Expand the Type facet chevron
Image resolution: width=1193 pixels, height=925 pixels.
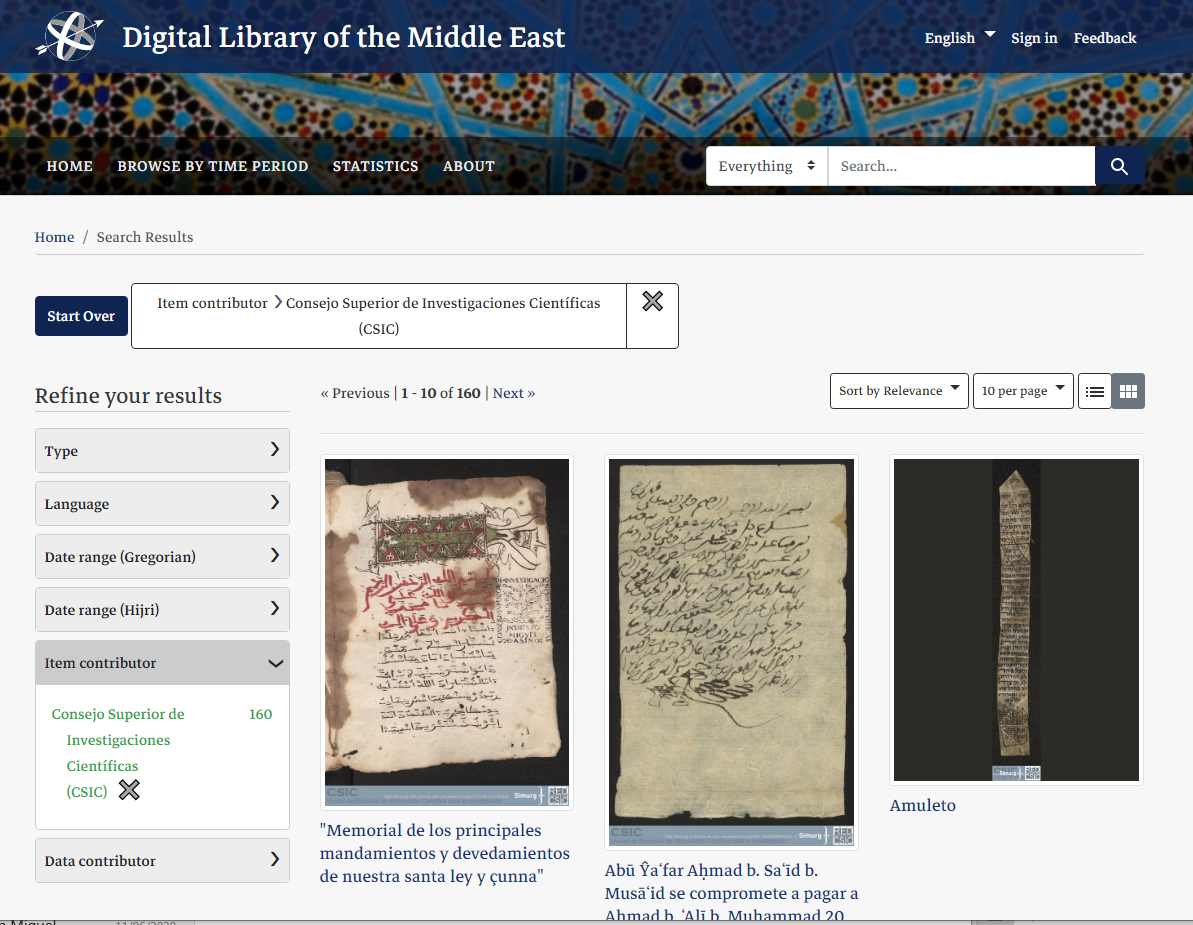(x=277, y=450)
